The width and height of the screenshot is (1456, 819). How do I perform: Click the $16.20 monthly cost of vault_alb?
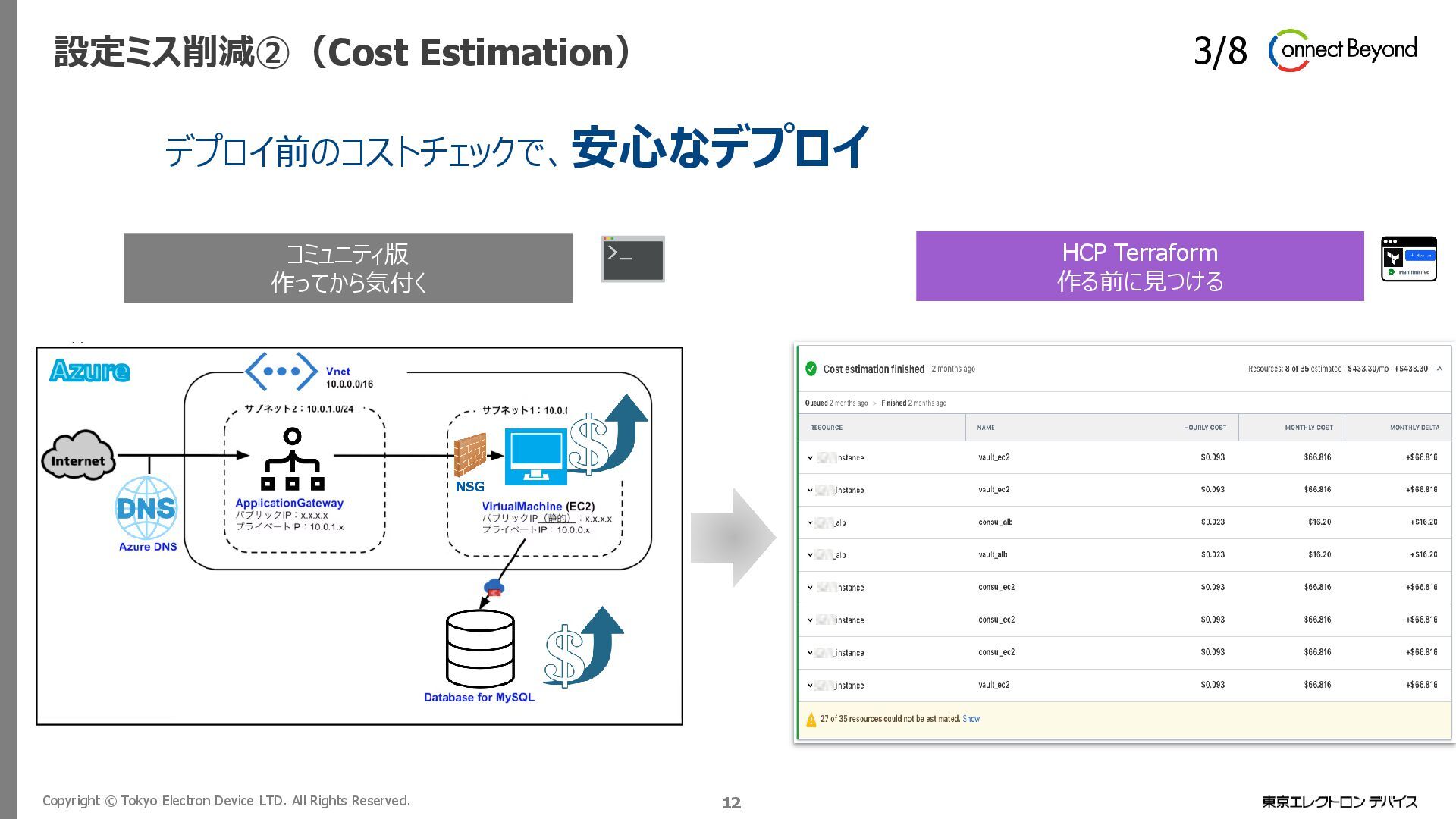1319,555
